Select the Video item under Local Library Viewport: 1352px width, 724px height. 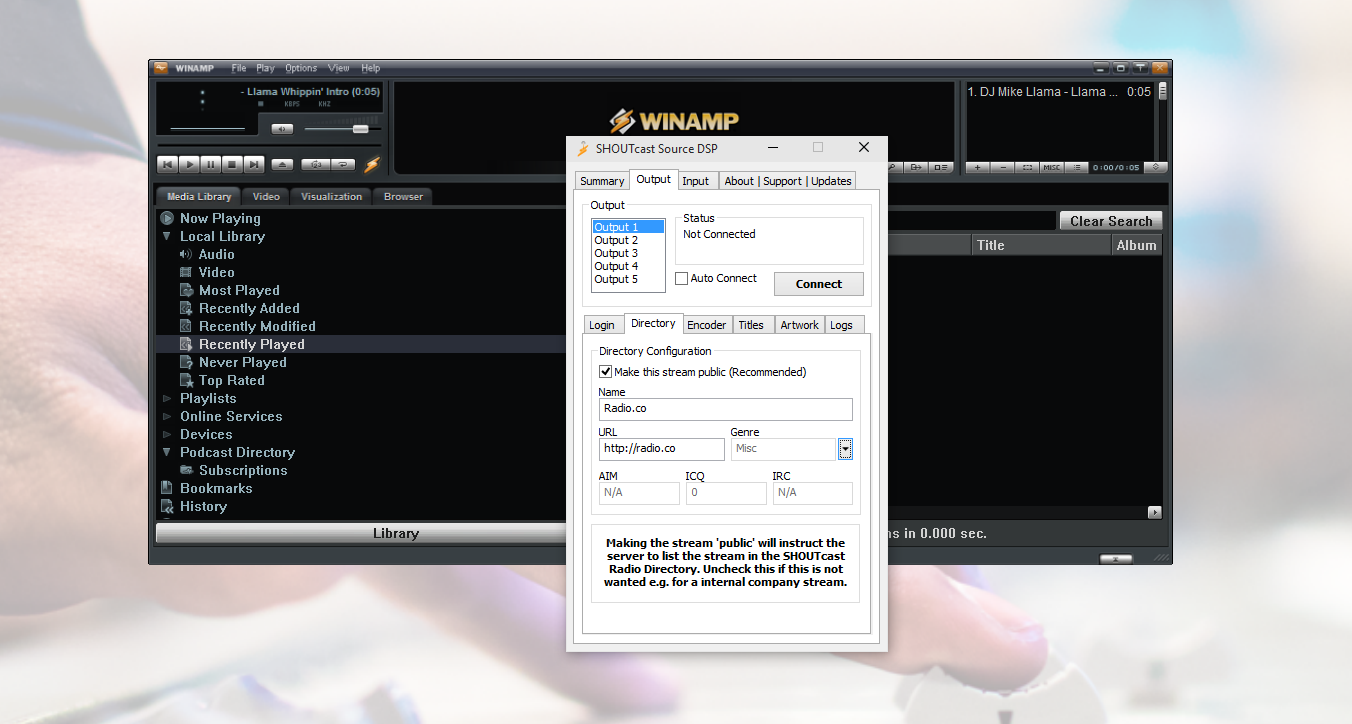point(216,272)
